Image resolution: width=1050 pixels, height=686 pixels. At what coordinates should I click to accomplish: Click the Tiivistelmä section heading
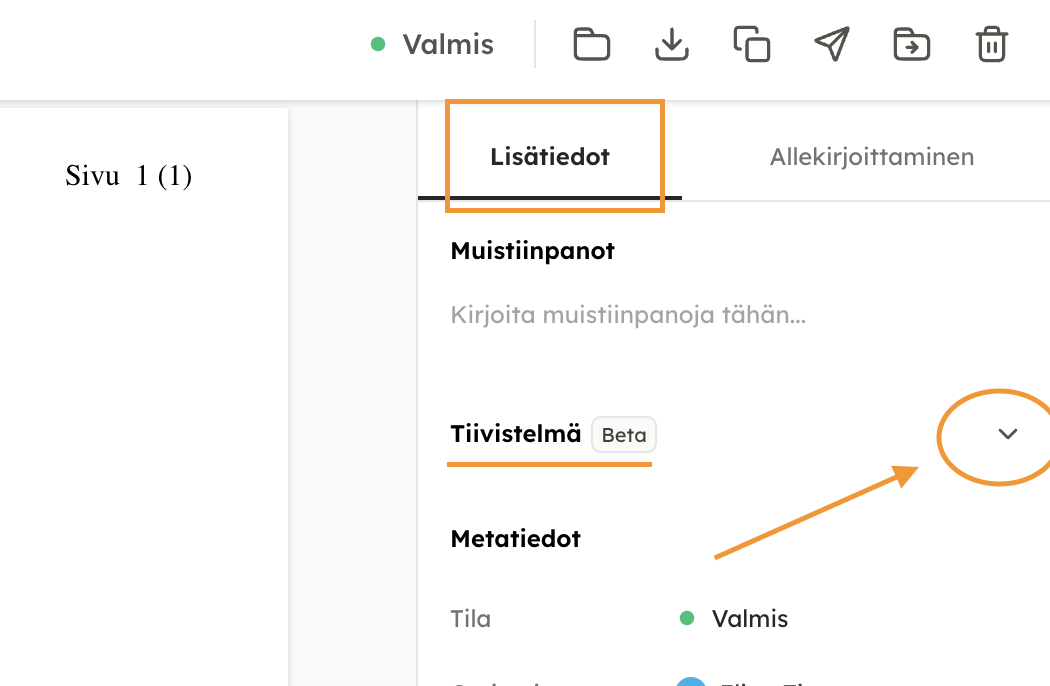[x=516, y=435]
